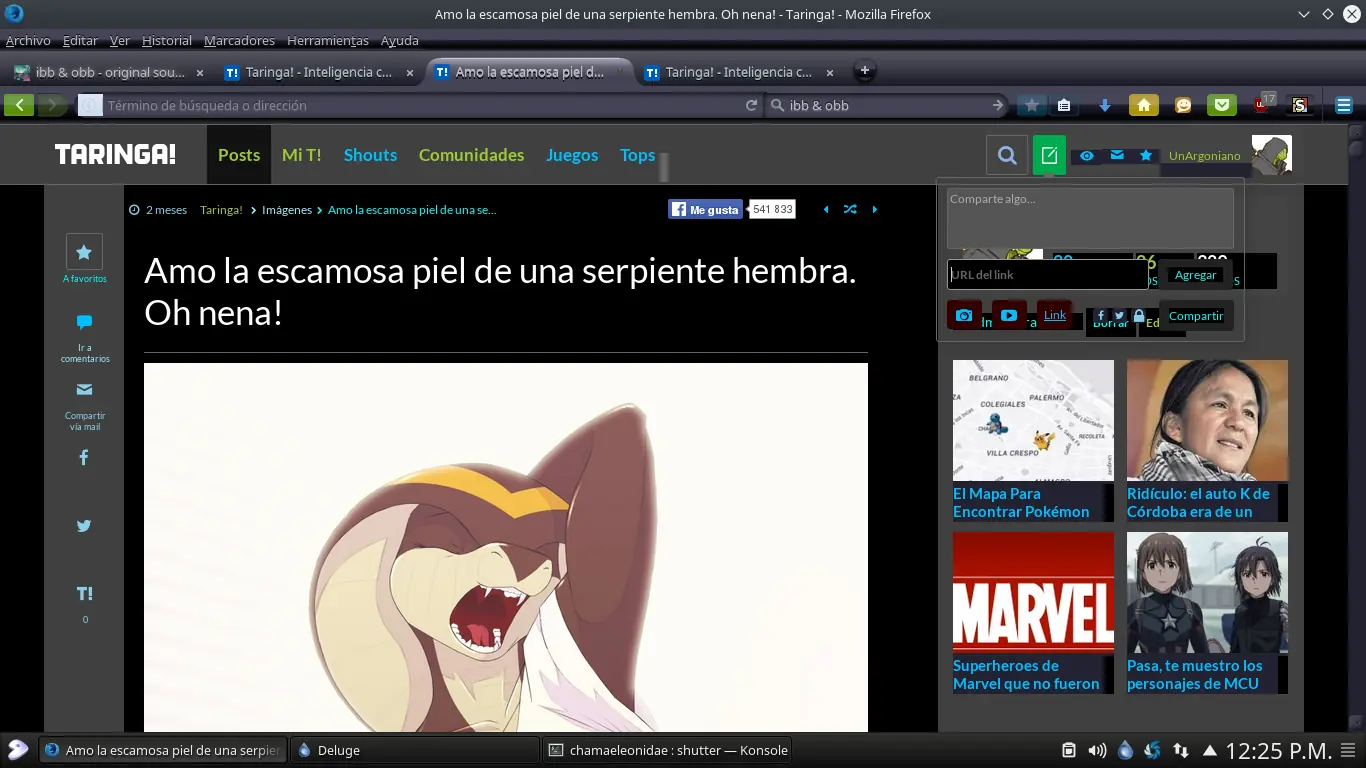This screenshot has height=768, width=1366.
Task: Open a new browser tab with plus
Action: click(x=865, y=71)
